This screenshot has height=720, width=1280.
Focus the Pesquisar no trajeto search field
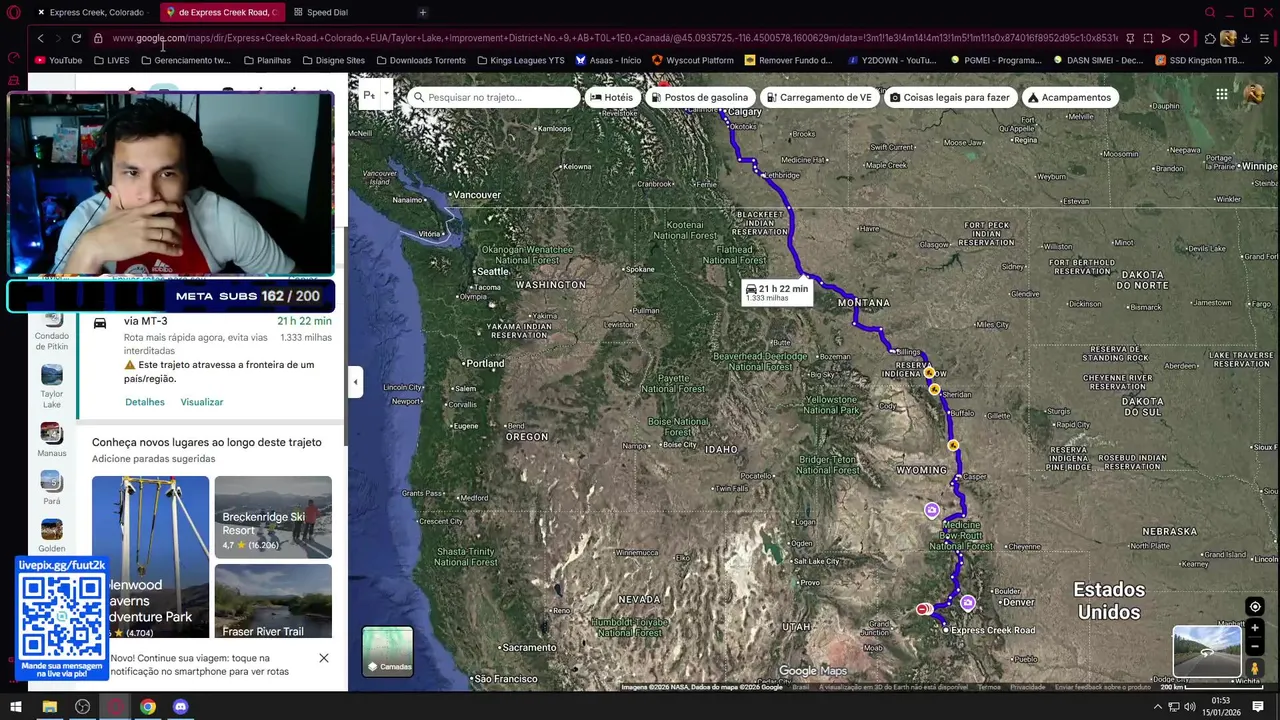[494, 97]
